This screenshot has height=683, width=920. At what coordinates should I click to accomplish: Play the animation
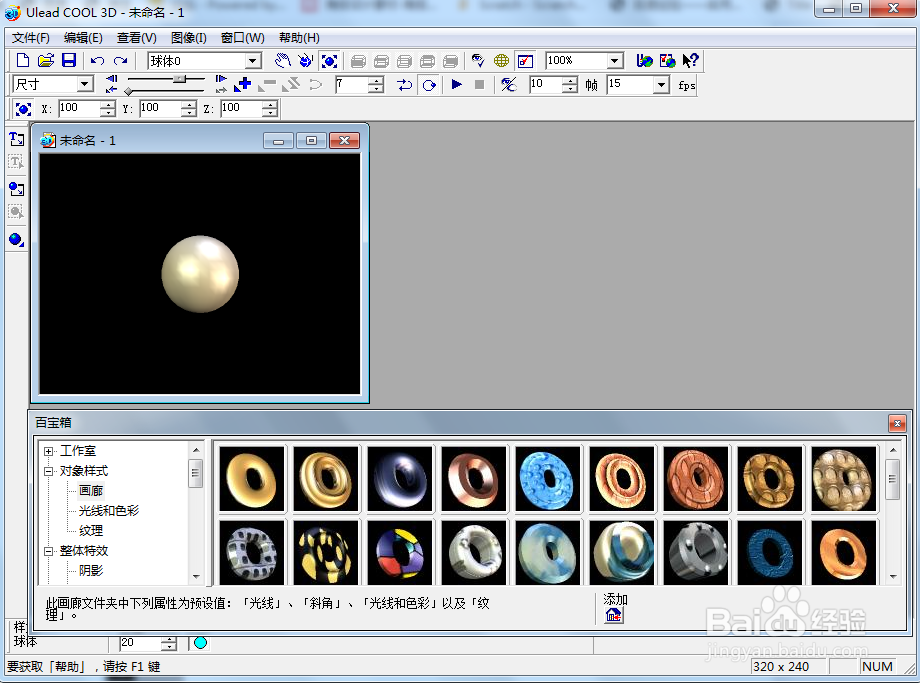point(456,84)
